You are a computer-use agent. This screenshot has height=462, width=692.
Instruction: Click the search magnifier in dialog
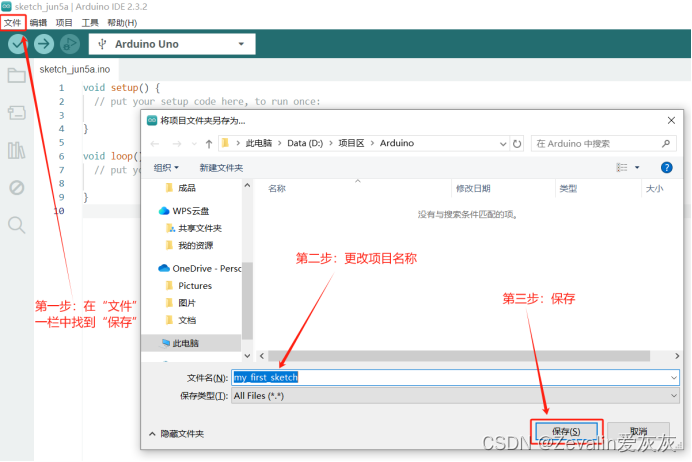point(666,143)
